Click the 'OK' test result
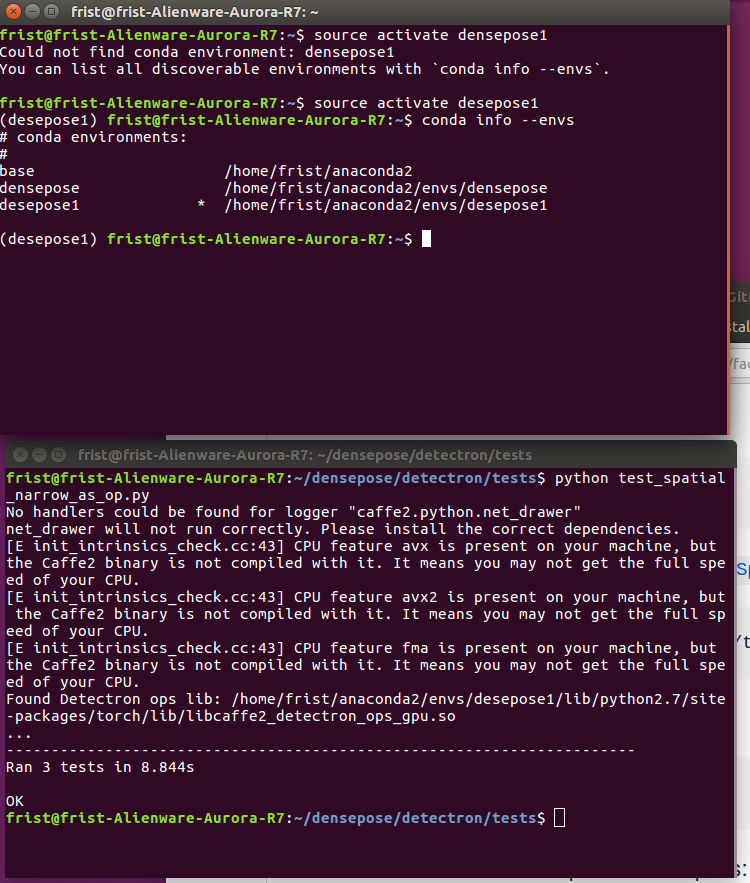750x883 pixels. pos(15,801)
